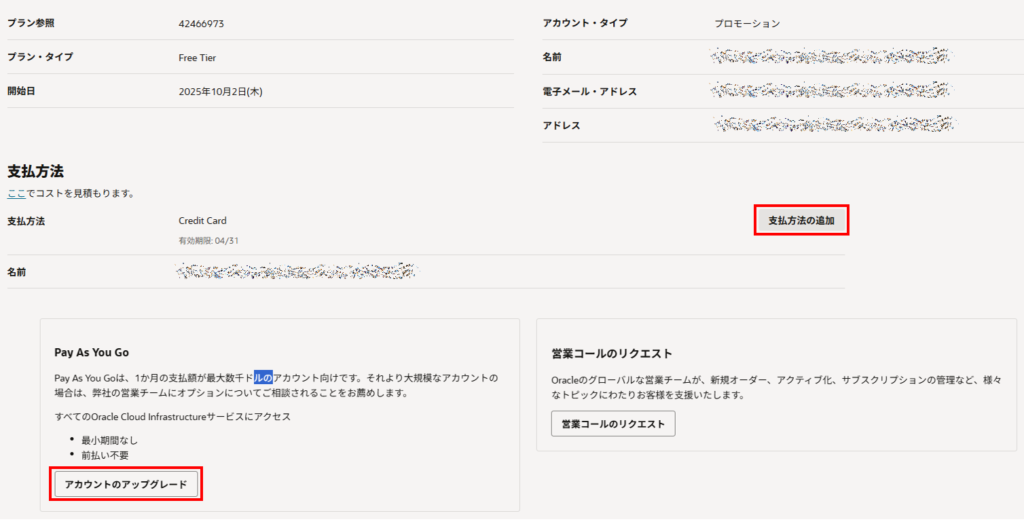Click the Credit Card payment method text

tap(203, 220)
